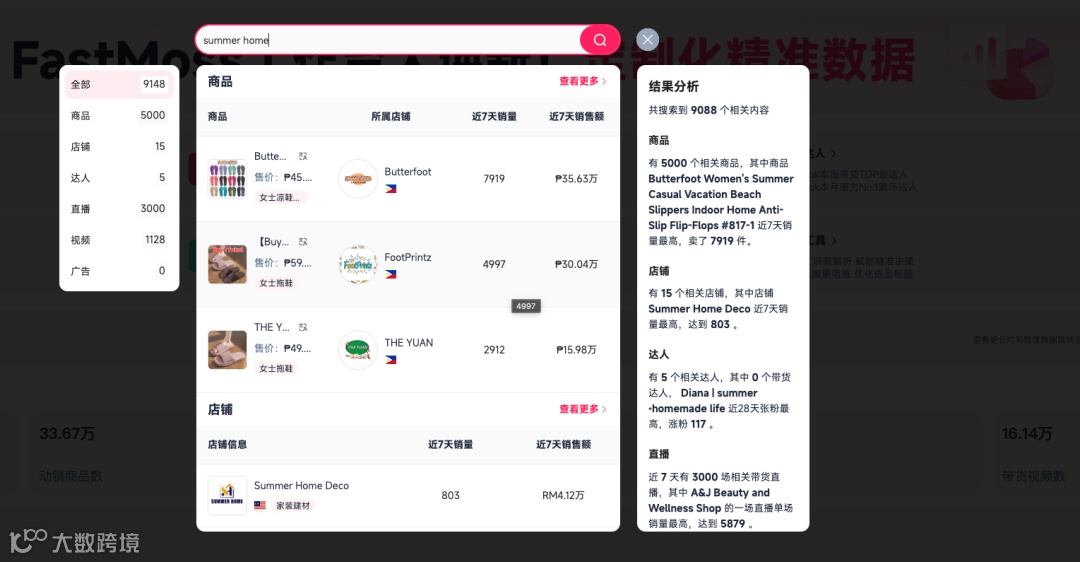Click Malaysia flag under Summer Home Deco

coord(260,506)
